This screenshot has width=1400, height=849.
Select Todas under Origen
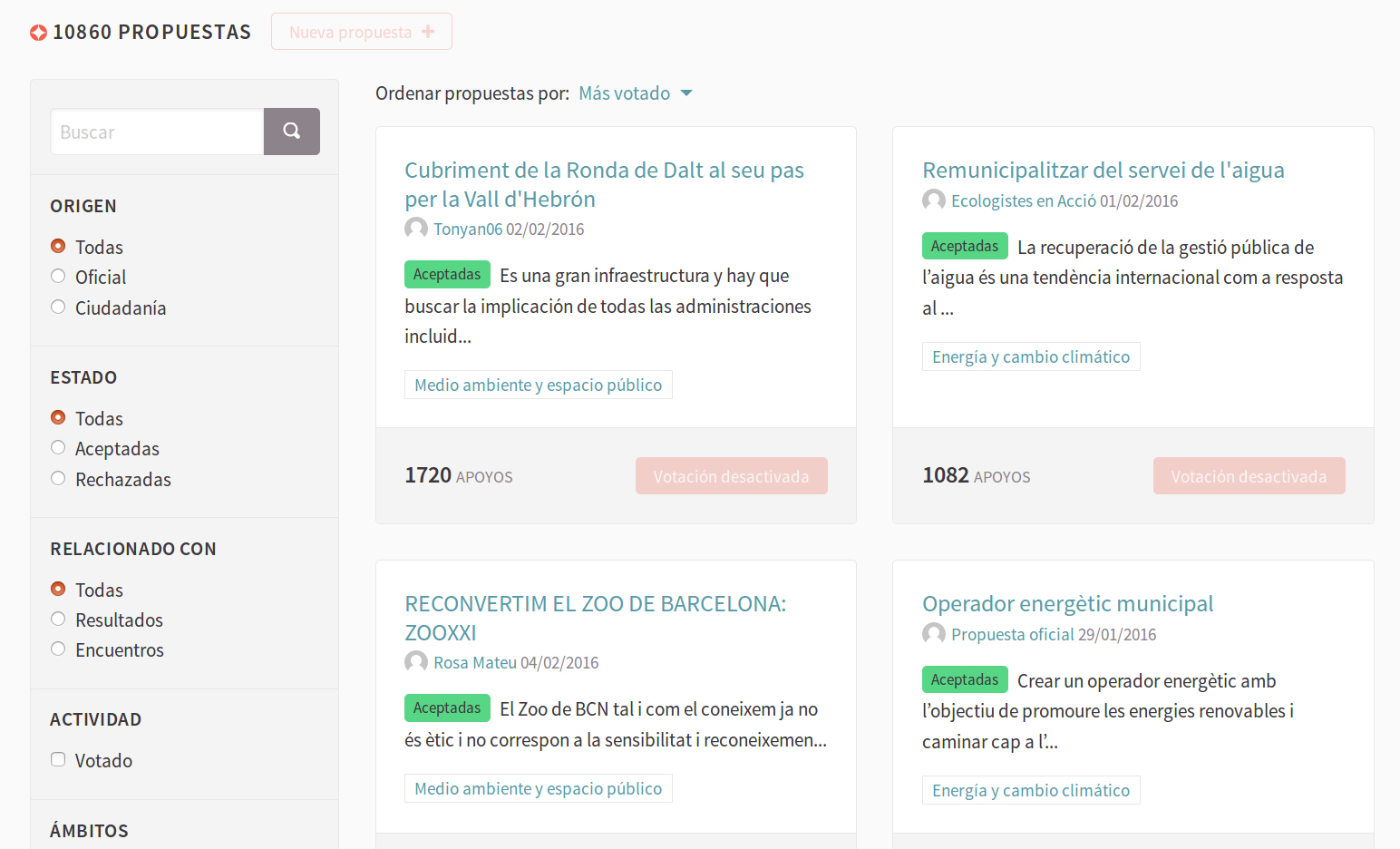(x=58, y=246)
